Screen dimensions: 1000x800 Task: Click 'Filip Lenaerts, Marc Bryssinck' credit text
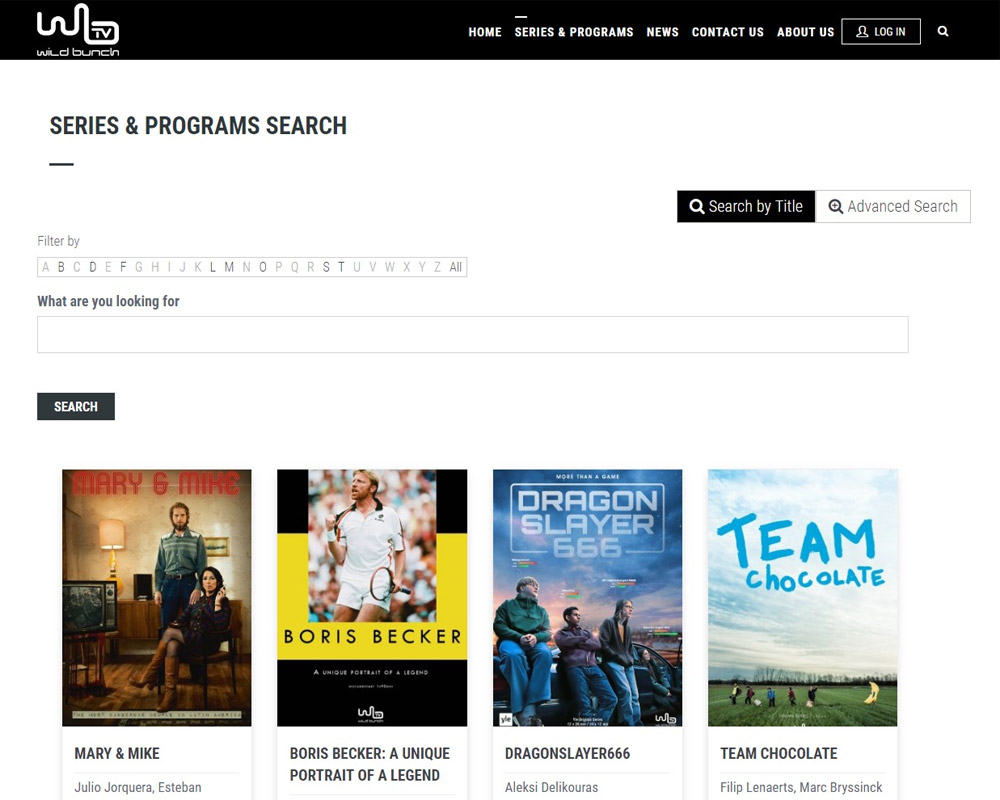pos(802,787)
